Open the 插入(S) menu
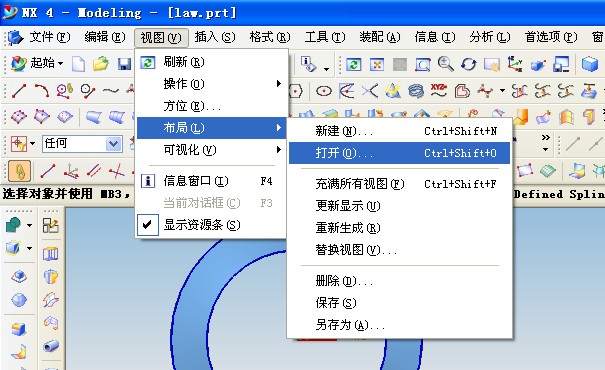The image size is (605, 370). point(215,37)
